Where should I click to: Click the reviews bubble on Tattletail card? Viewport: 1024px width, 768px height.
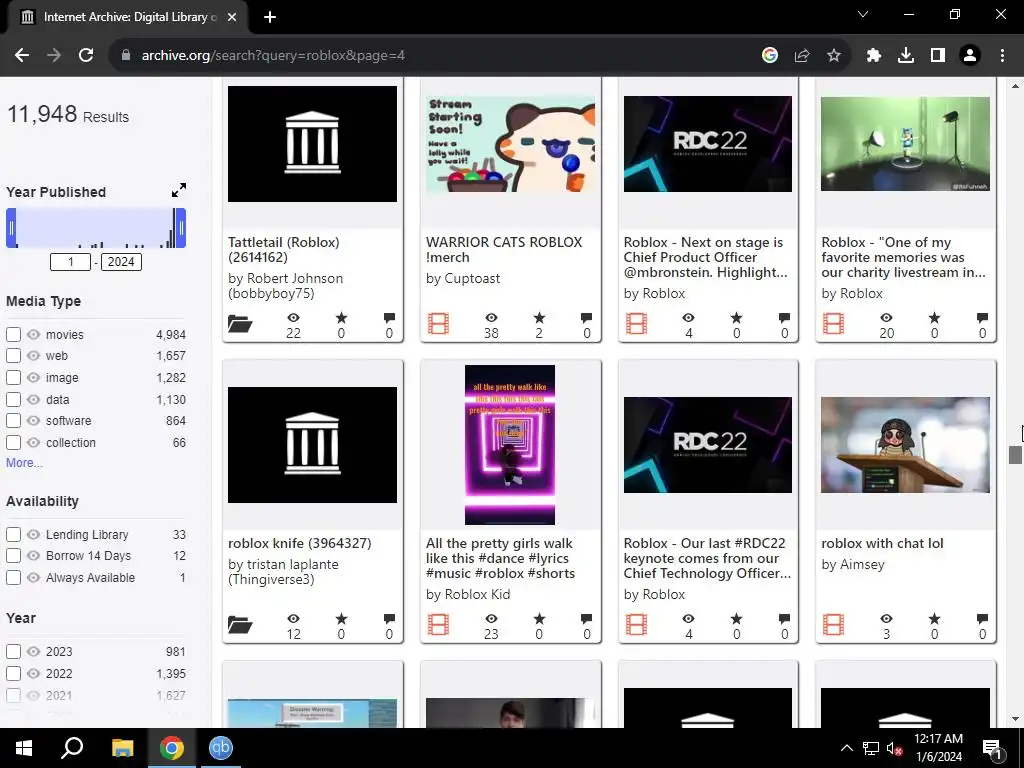pyautogui.click(x=389, y=318)
